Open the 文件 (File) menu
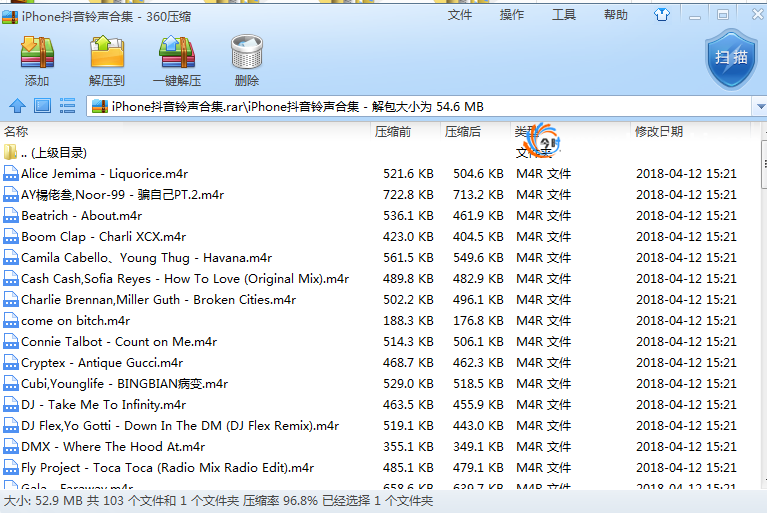 coord(460,15)
